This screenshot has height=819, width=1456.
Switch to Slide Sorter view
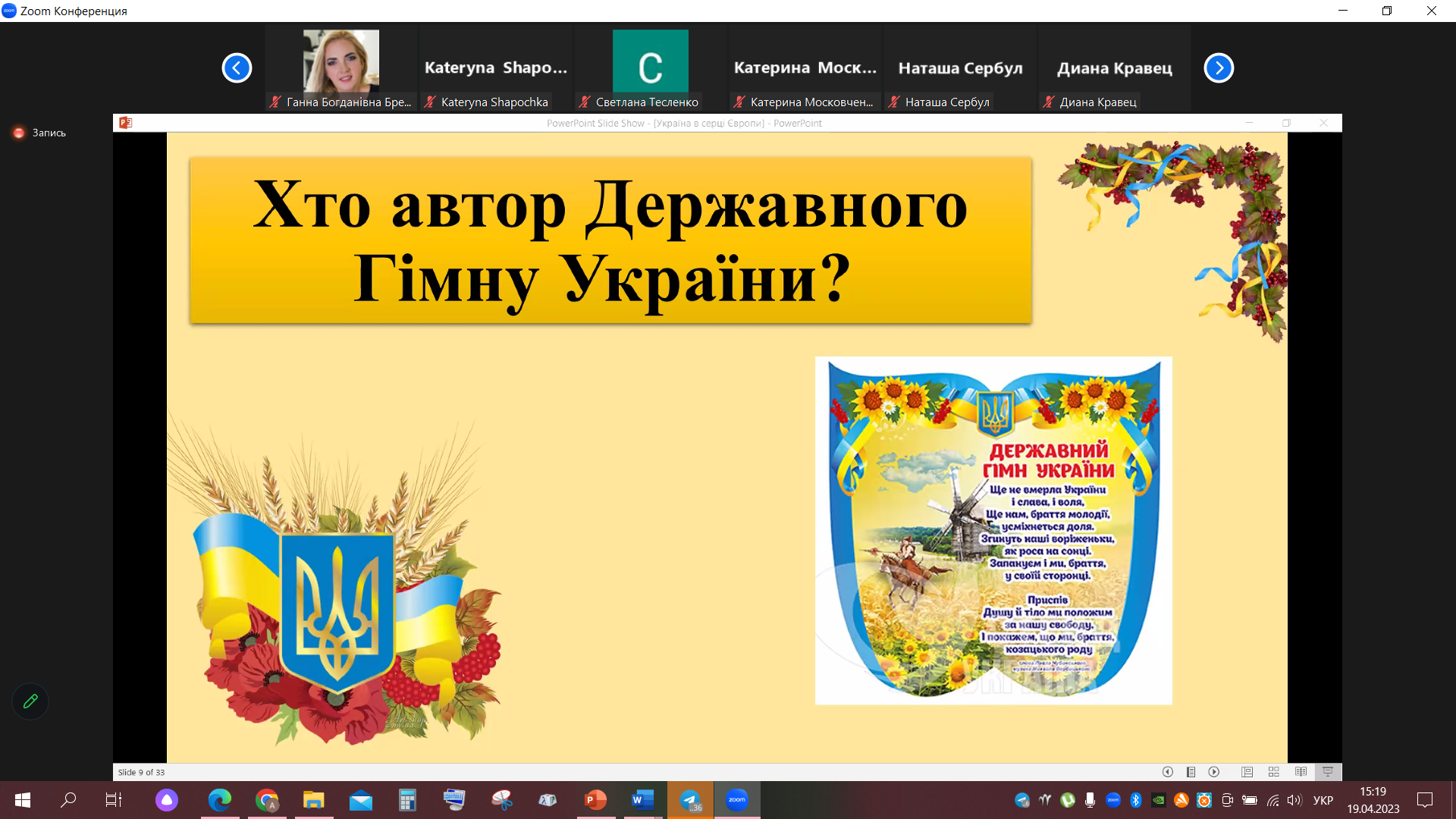click(x=1274, y=772)
